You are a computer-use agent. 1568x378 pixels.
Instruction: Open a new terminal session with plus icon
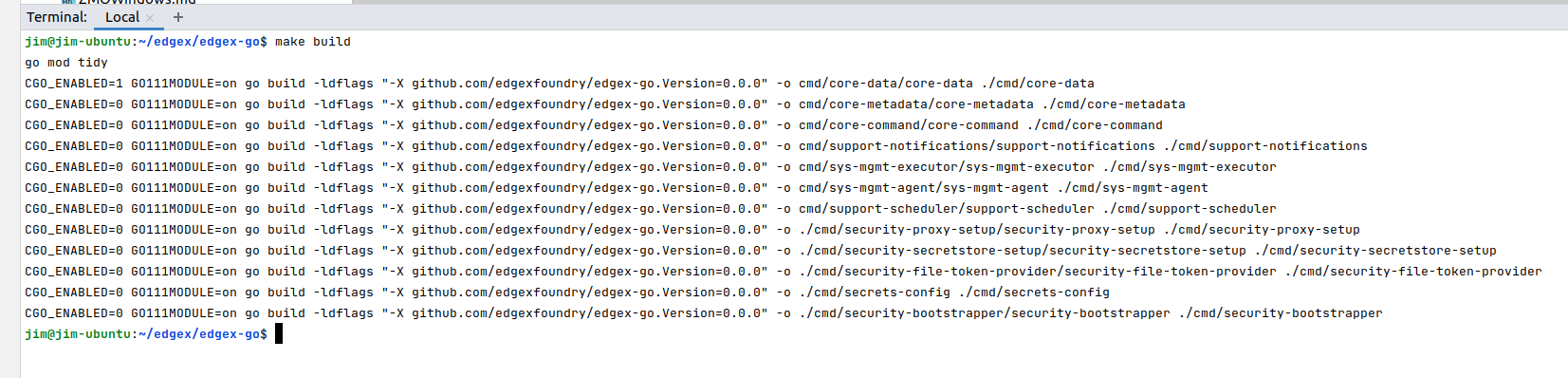click(x=178, y=17)
